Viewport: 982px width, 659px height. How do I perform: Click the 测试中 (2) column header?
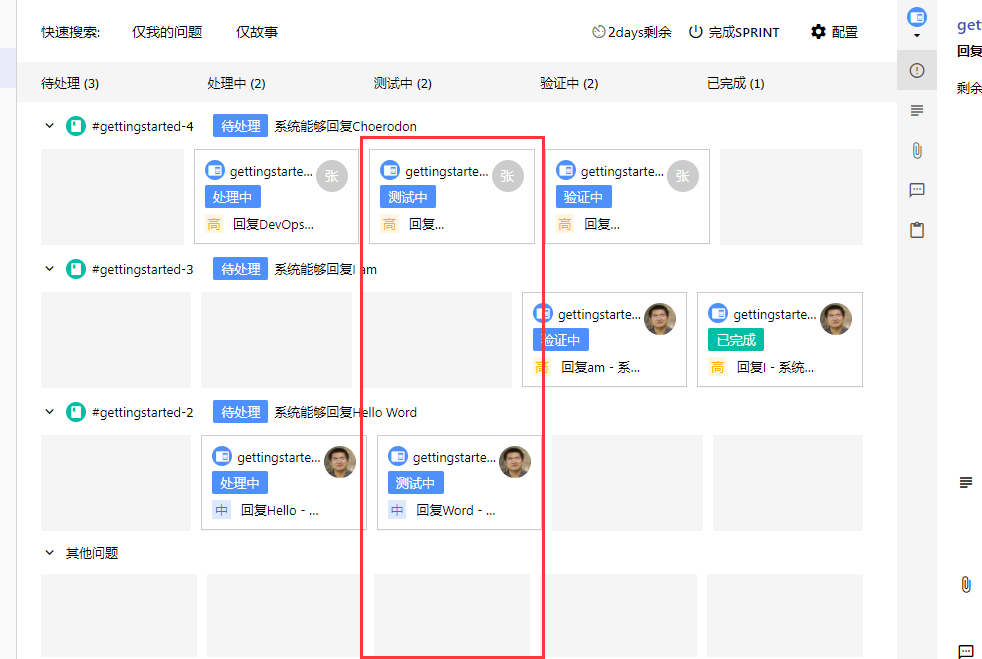[402, 83]
